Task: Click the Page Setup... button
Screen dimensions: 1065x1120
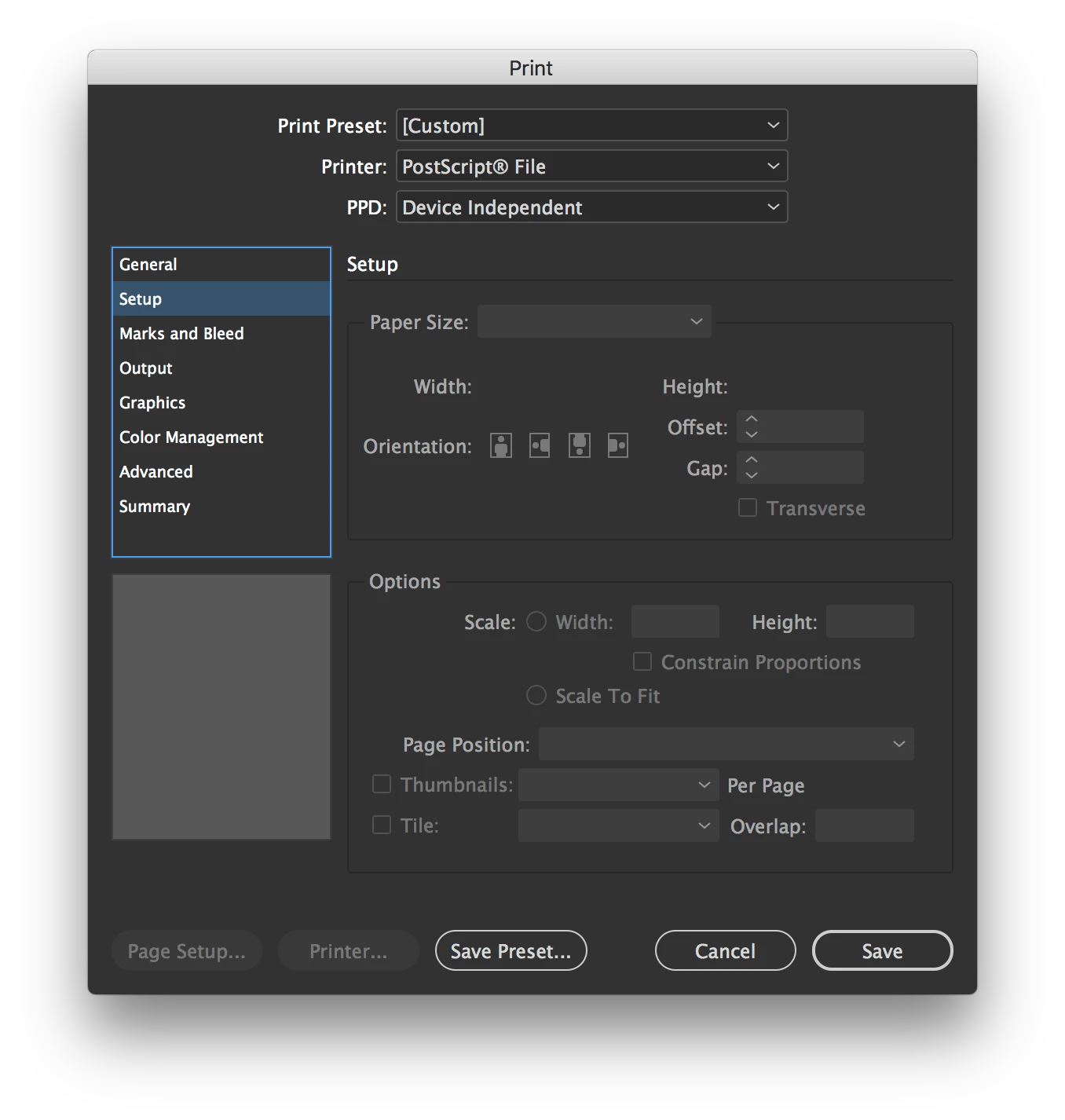Action: (x=187, y=950)
